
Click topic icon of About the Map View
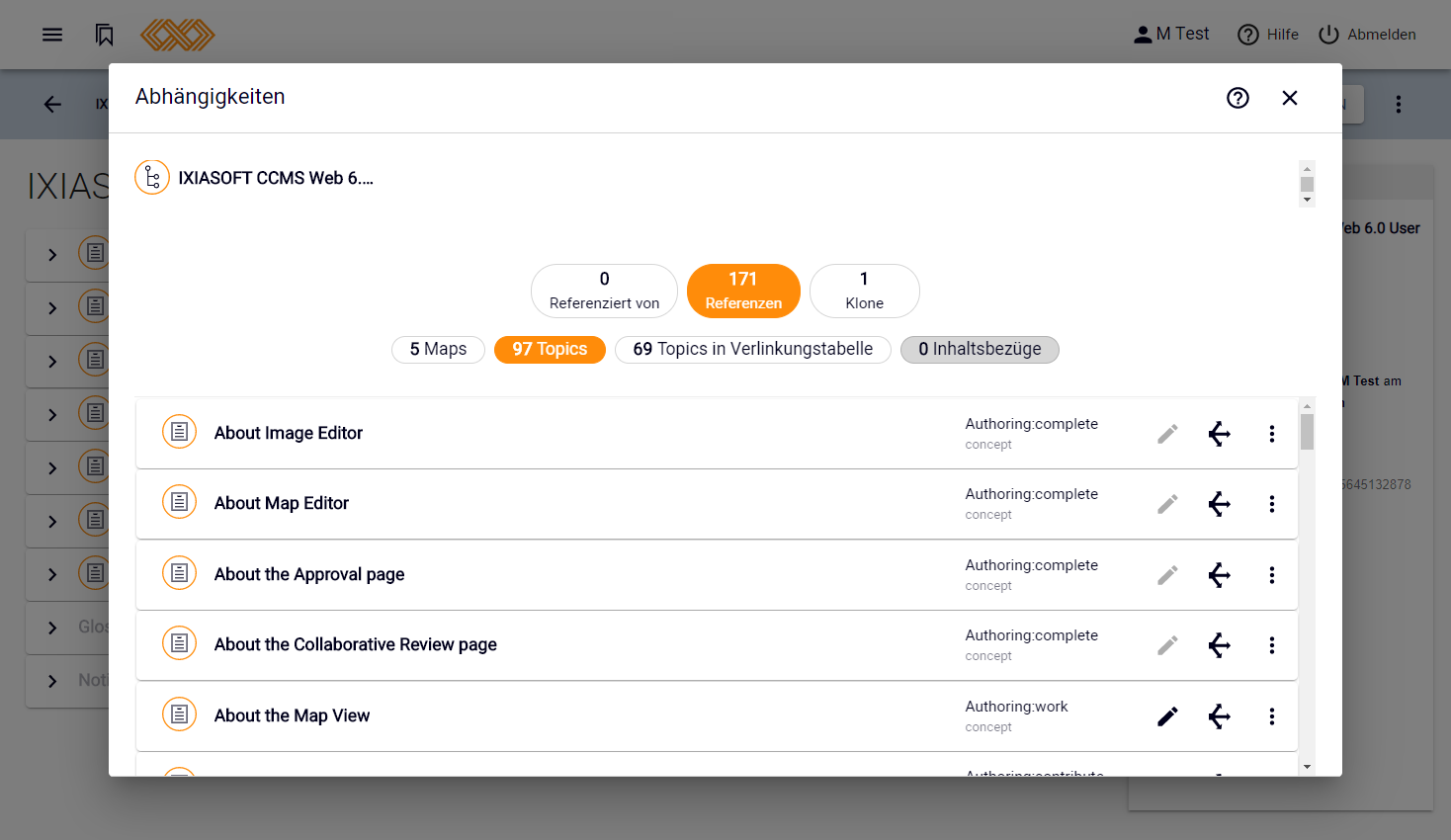(179, 714)
